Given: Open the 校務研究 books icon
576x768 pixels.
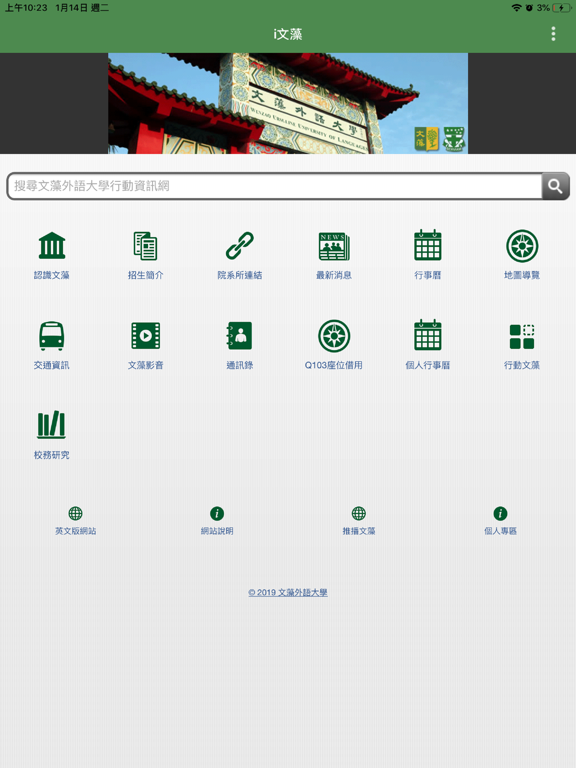Looking at the screenshot, I should [x=51, y=425].
